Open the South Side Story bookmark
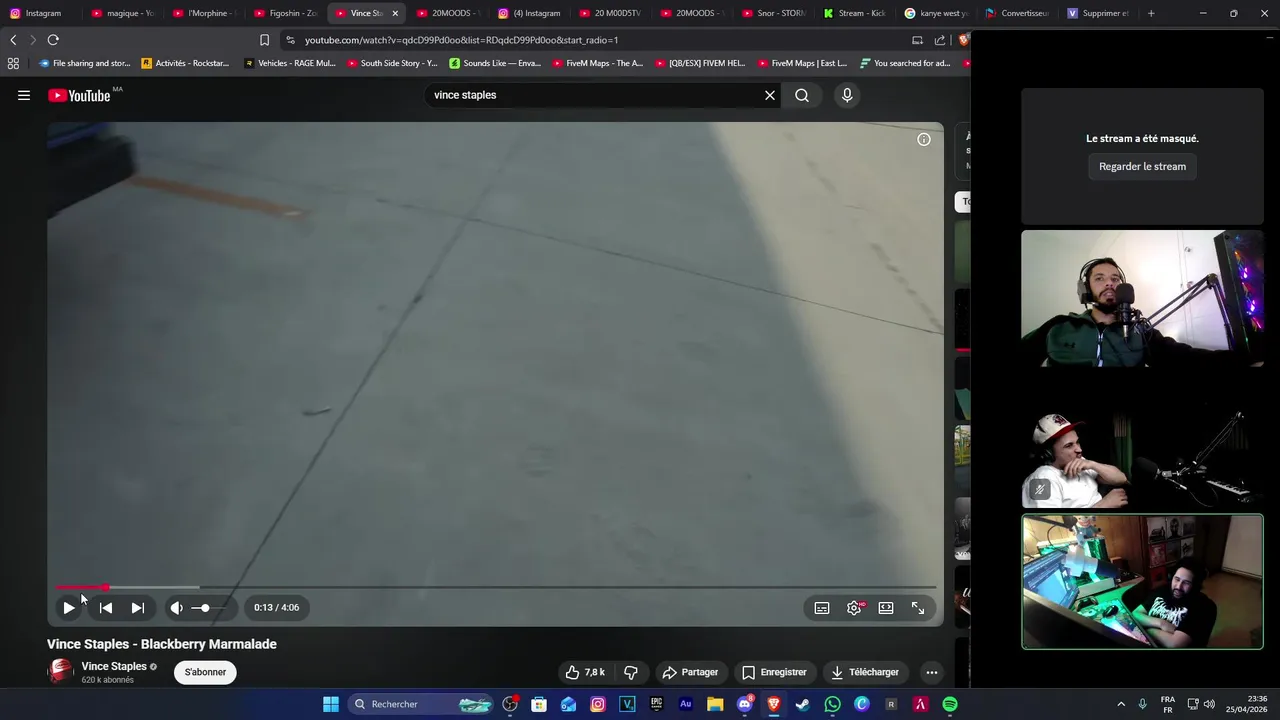1280x720 pixels. pyautogui.click(x=392, y=63)
